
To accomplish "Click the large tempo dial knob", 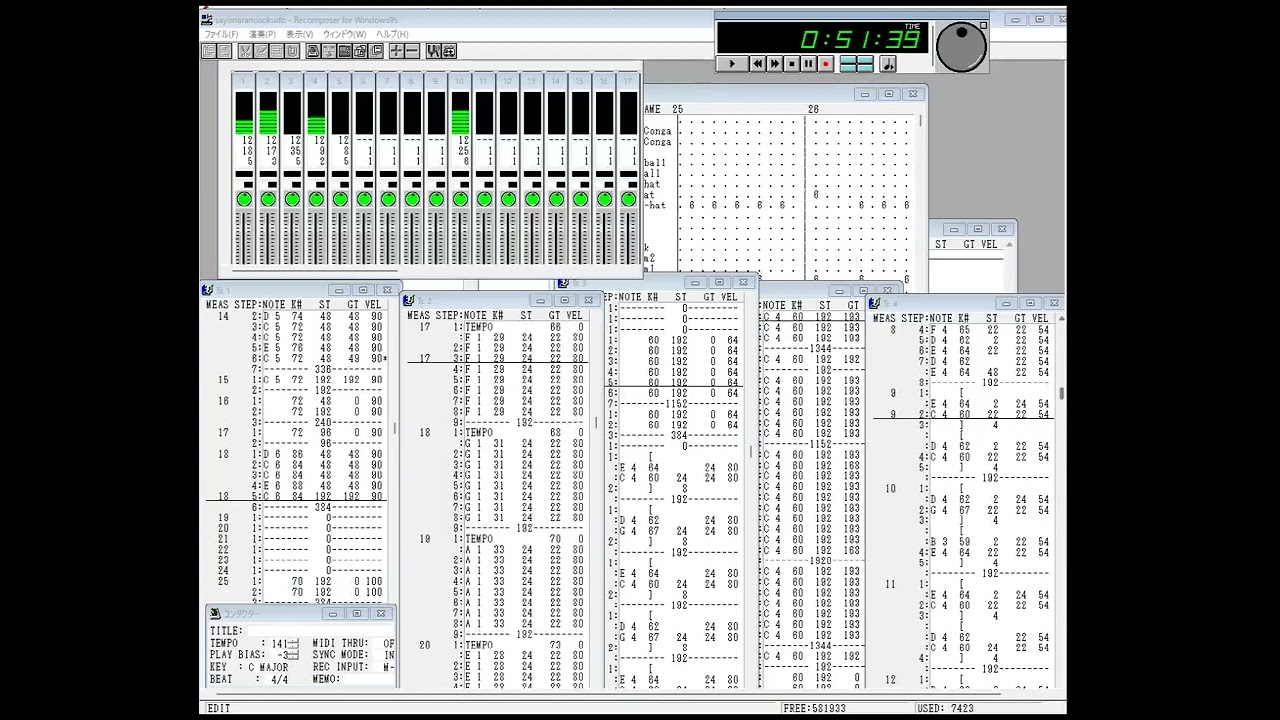I will click(962, 46).
